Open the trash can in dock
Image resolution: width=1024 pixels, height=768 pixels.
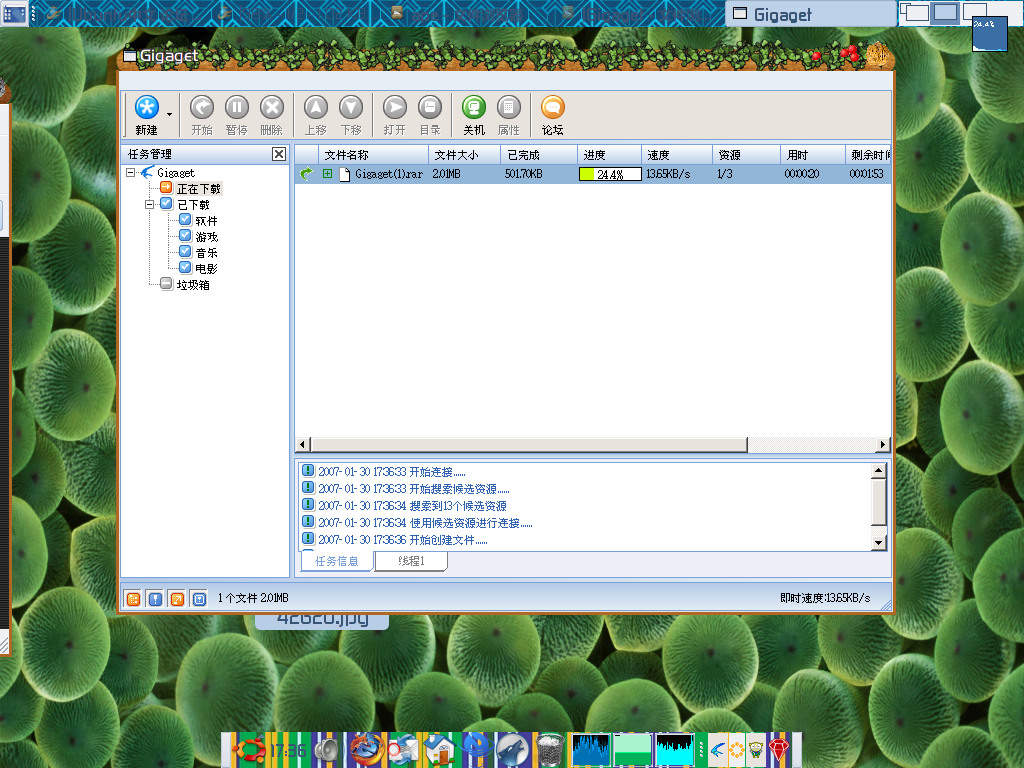pos(550,750)
